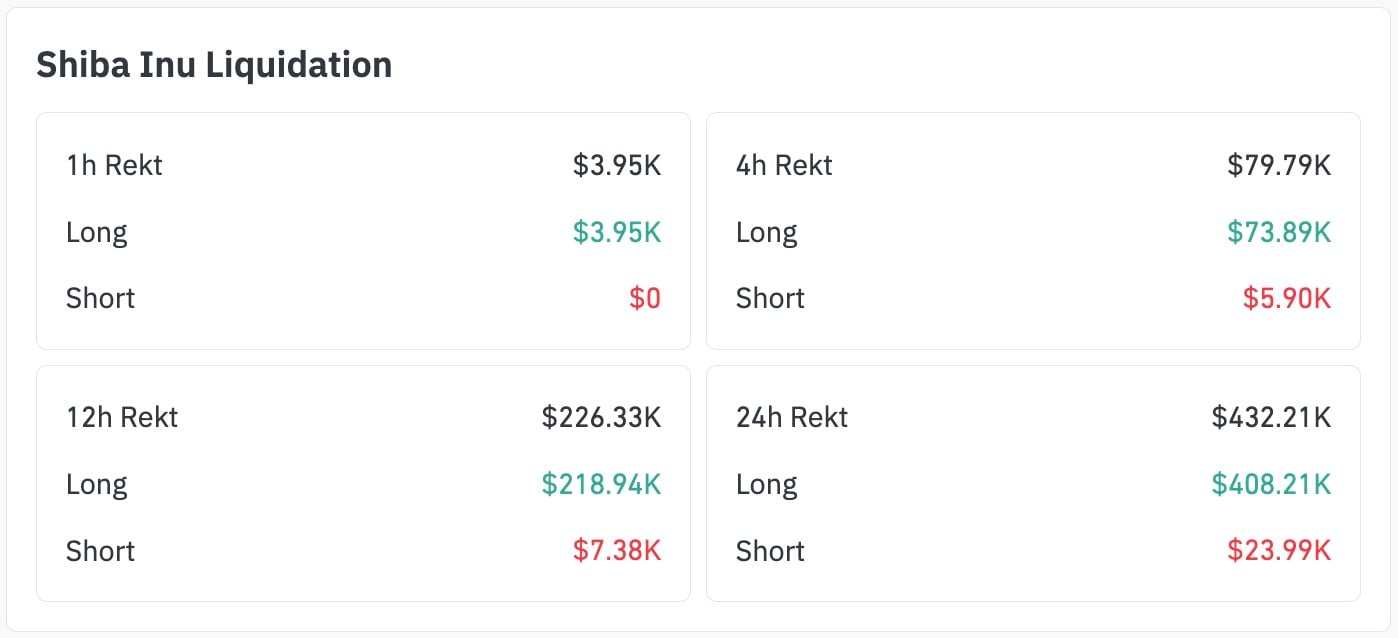Click the 24h Short value $23.99K
The height and width of the screenshot is (638, 1398).
pyautogui.click(x=1279, y=551)
